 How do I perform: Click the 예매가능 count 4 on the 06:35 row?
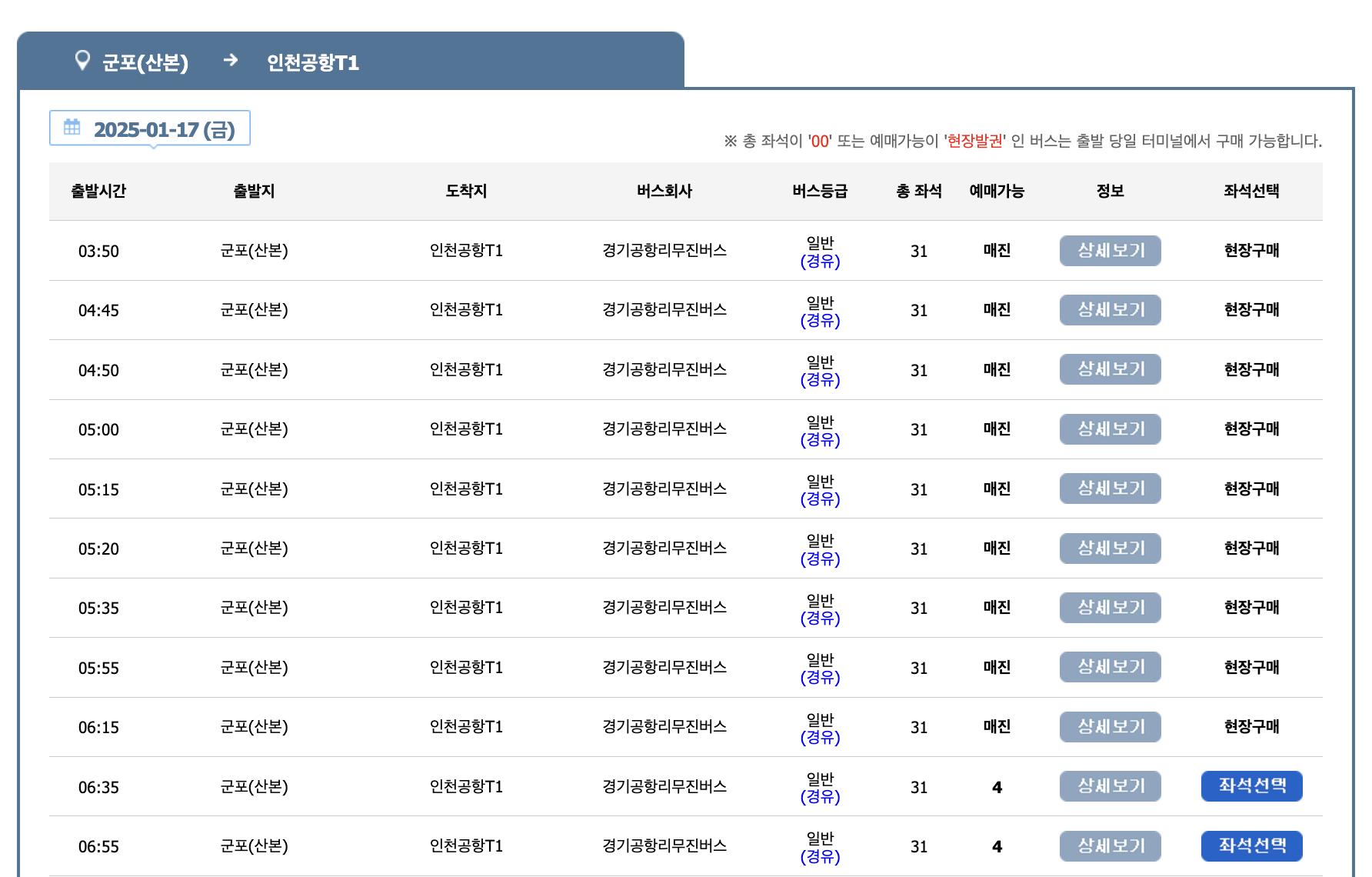(997, 786)
